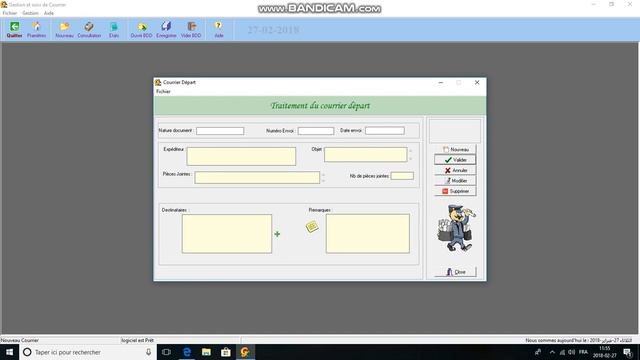Click the Close button with door icon
This screenshot has width=640, height=360.
pyautogui.click(x=455, y=272)
